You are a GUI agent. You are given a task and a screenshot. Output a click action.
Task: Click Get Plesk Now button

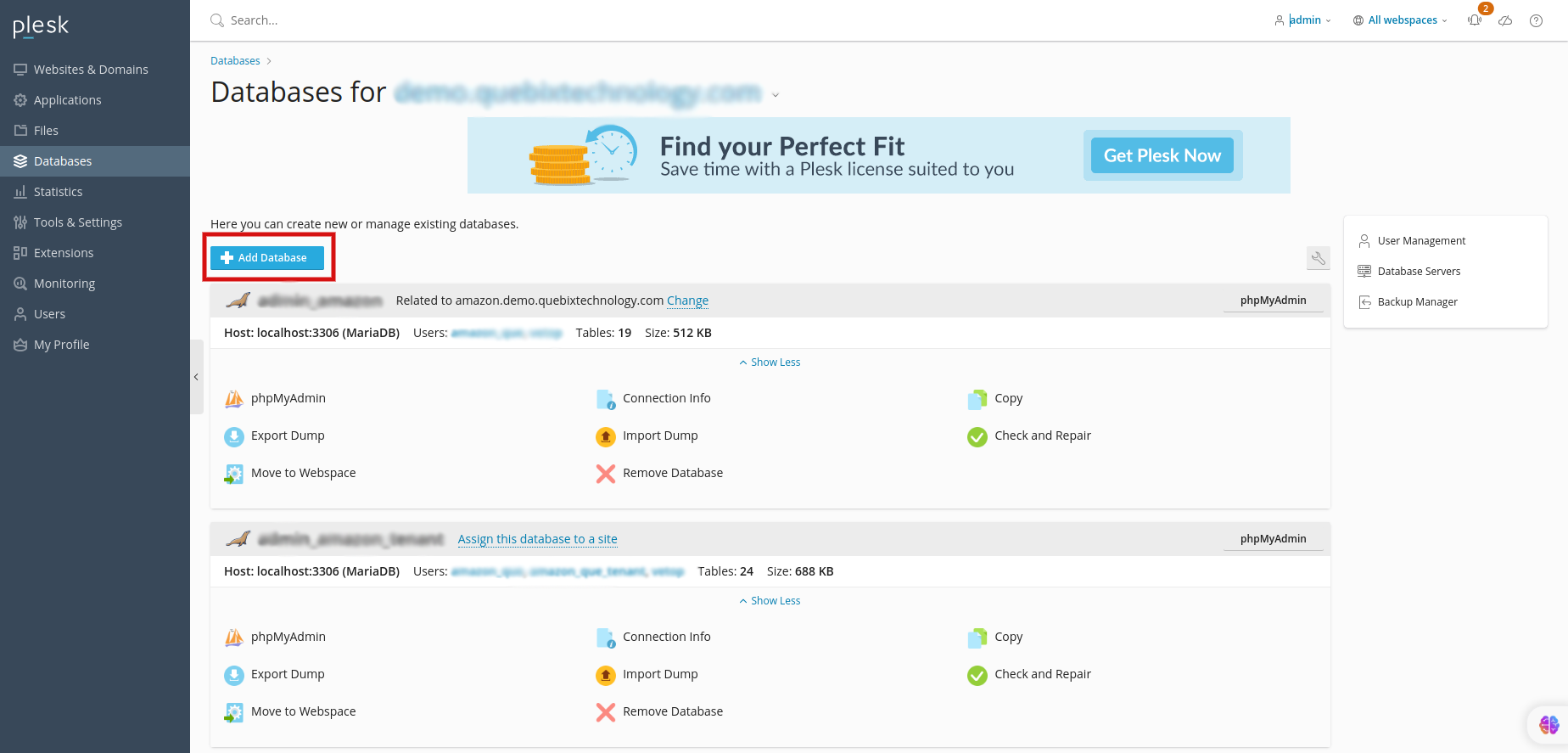click(1162, 155)
